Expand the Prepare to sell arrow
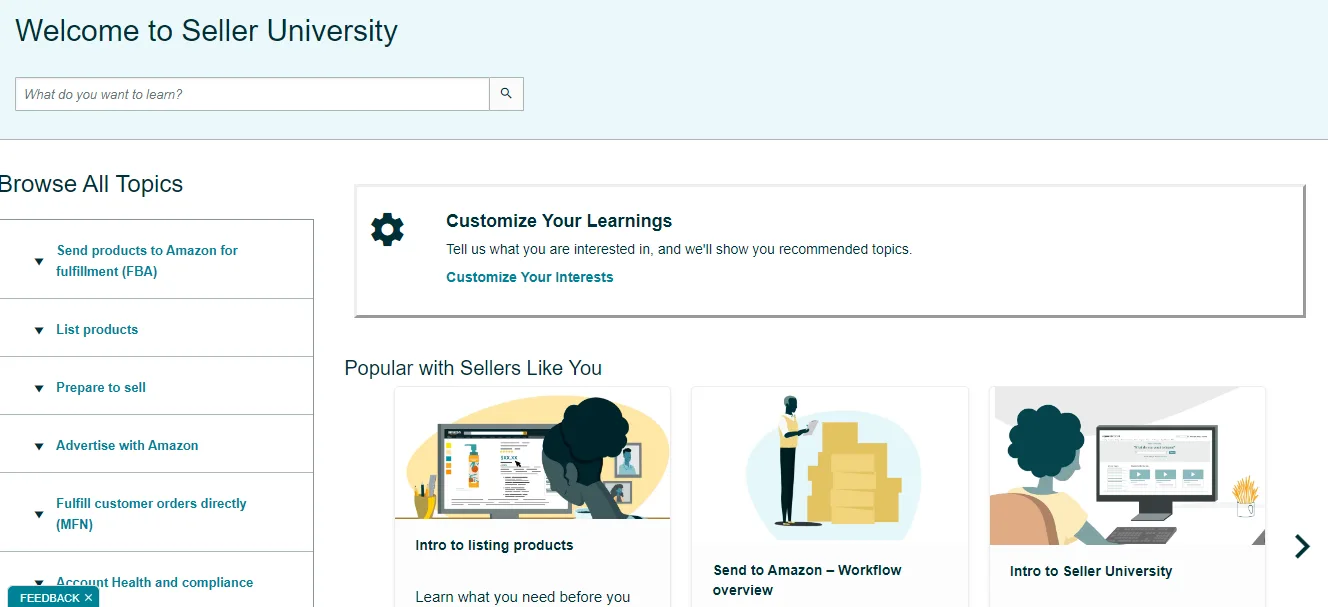This screenshot has height=607, width=1328. (x=39, y=388)
